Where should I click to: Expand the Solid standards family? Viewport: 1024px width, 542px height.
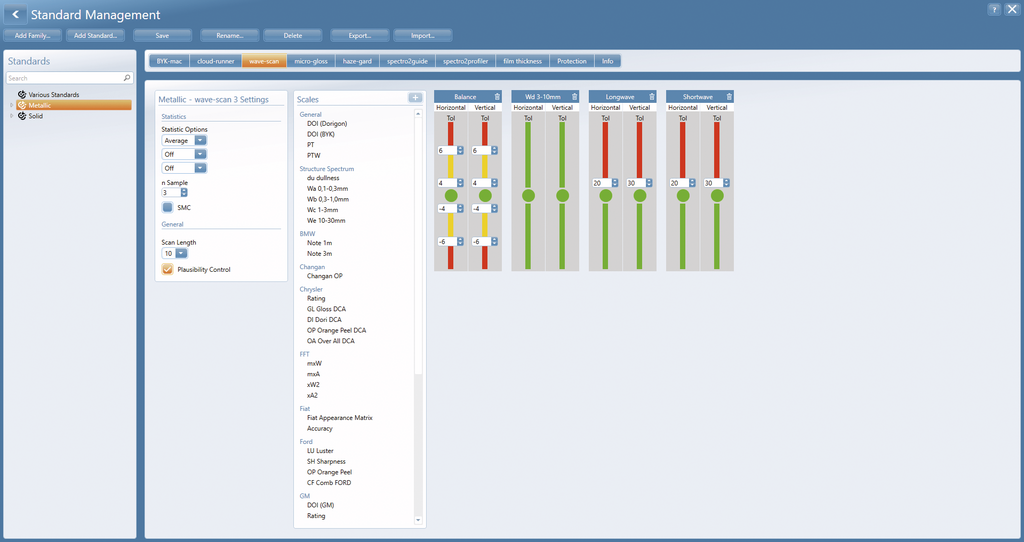[11, 116]
